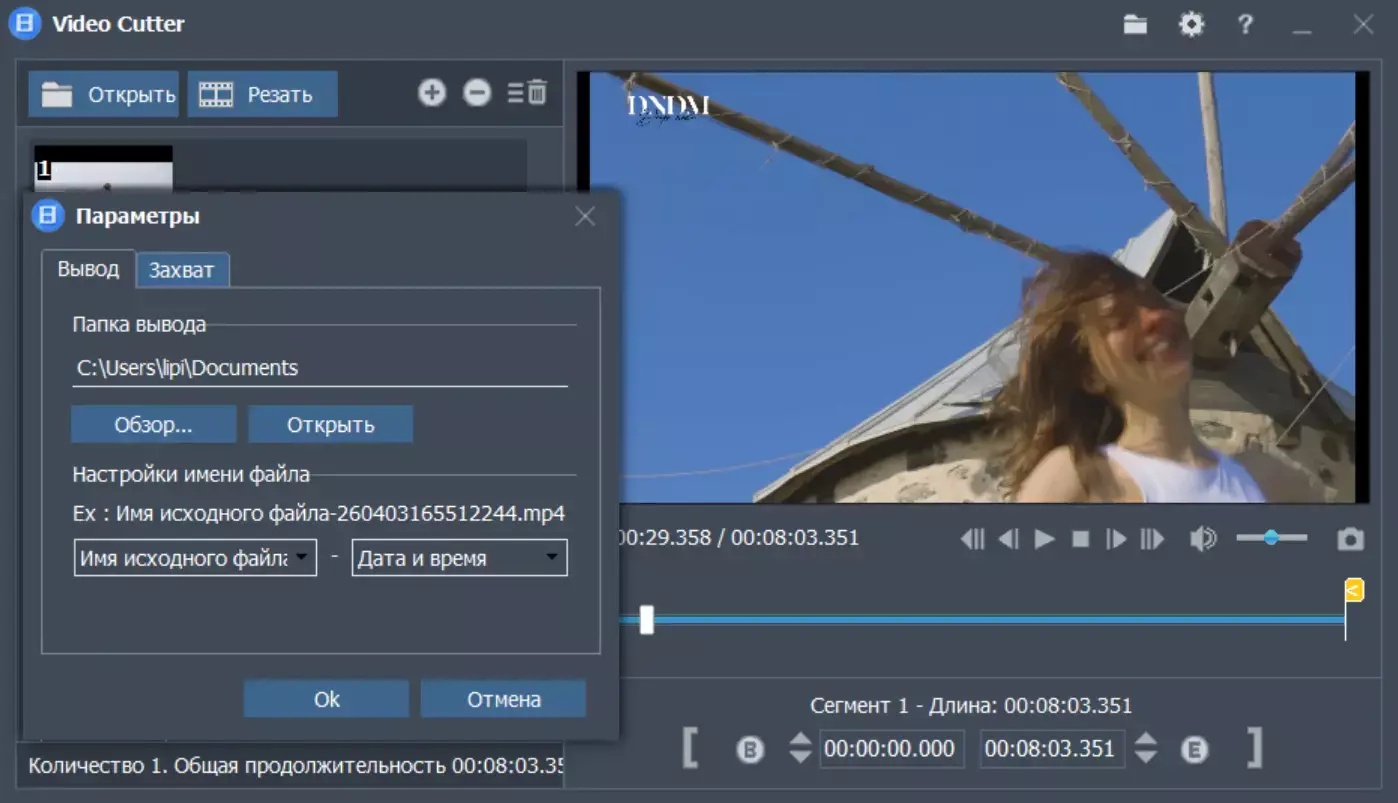Click the output folder path field
This screenshot has height=803, width=1398.
pyautogui.click(x=320, y=368)
